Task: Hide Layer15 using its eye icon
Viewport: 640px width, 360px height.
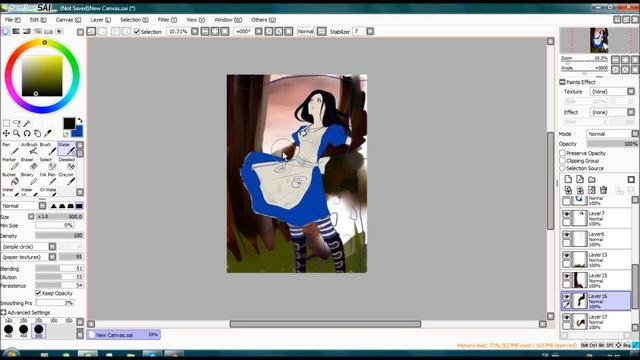Action: tap(567, 276)
